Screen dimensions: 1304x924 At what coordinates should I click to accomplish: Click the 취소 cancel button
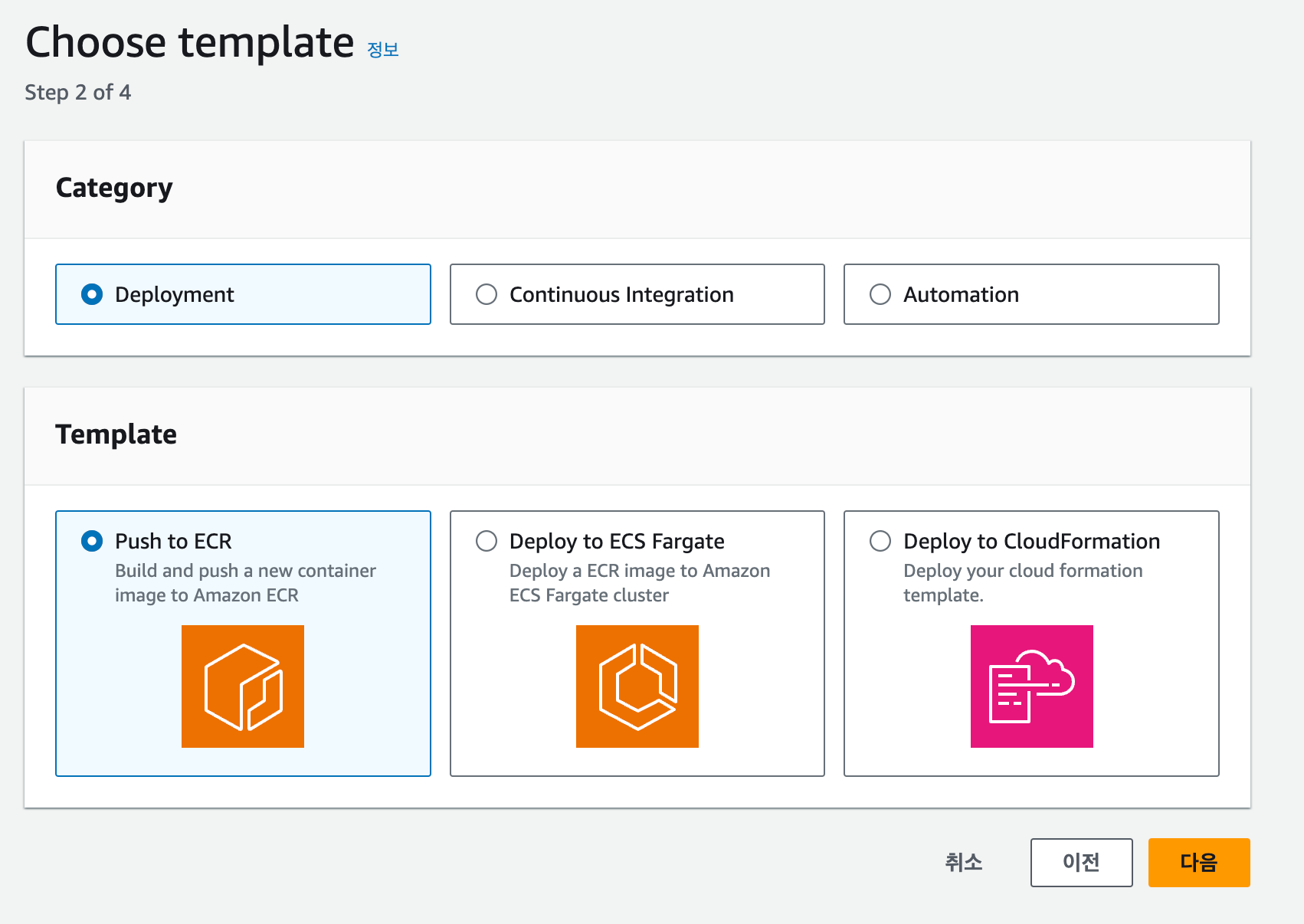coord(964,863)
